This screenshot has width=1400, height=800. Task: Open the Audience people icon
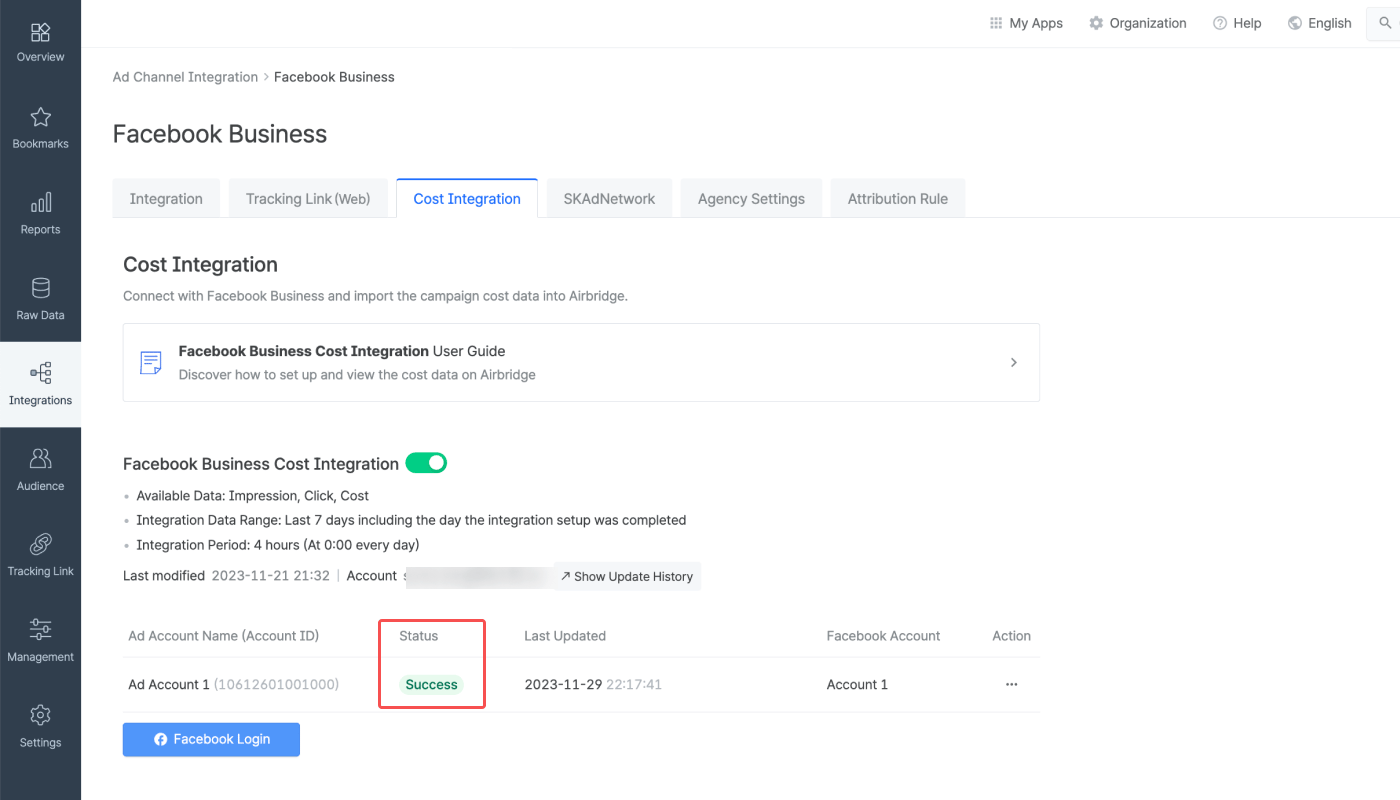[x=40, y=459]
